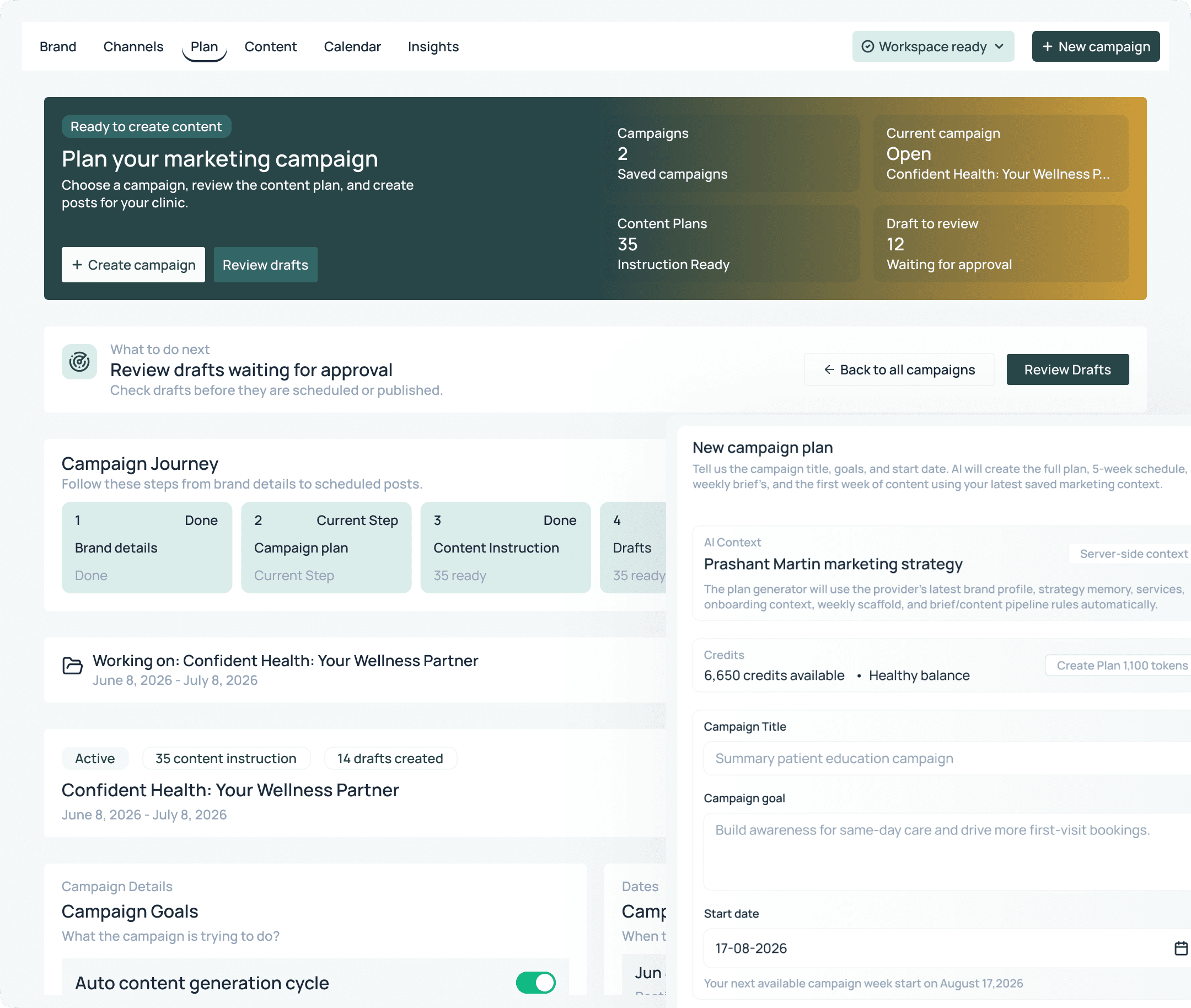The image size is (1191, 1008).
Task: Click Create campaign in the banner
Action: tap(133, 265)
